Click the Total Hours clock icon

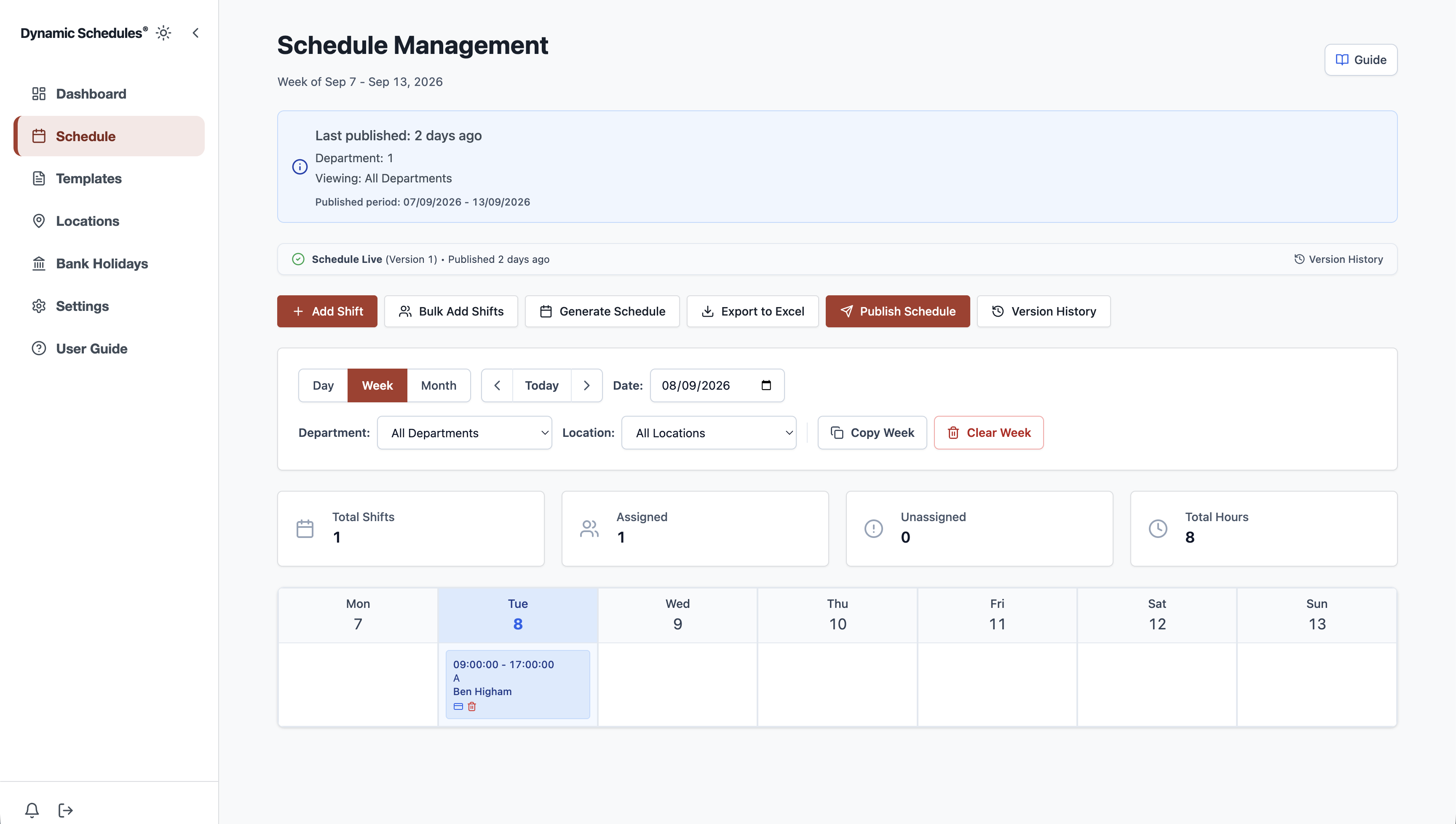coord(1158,529)
